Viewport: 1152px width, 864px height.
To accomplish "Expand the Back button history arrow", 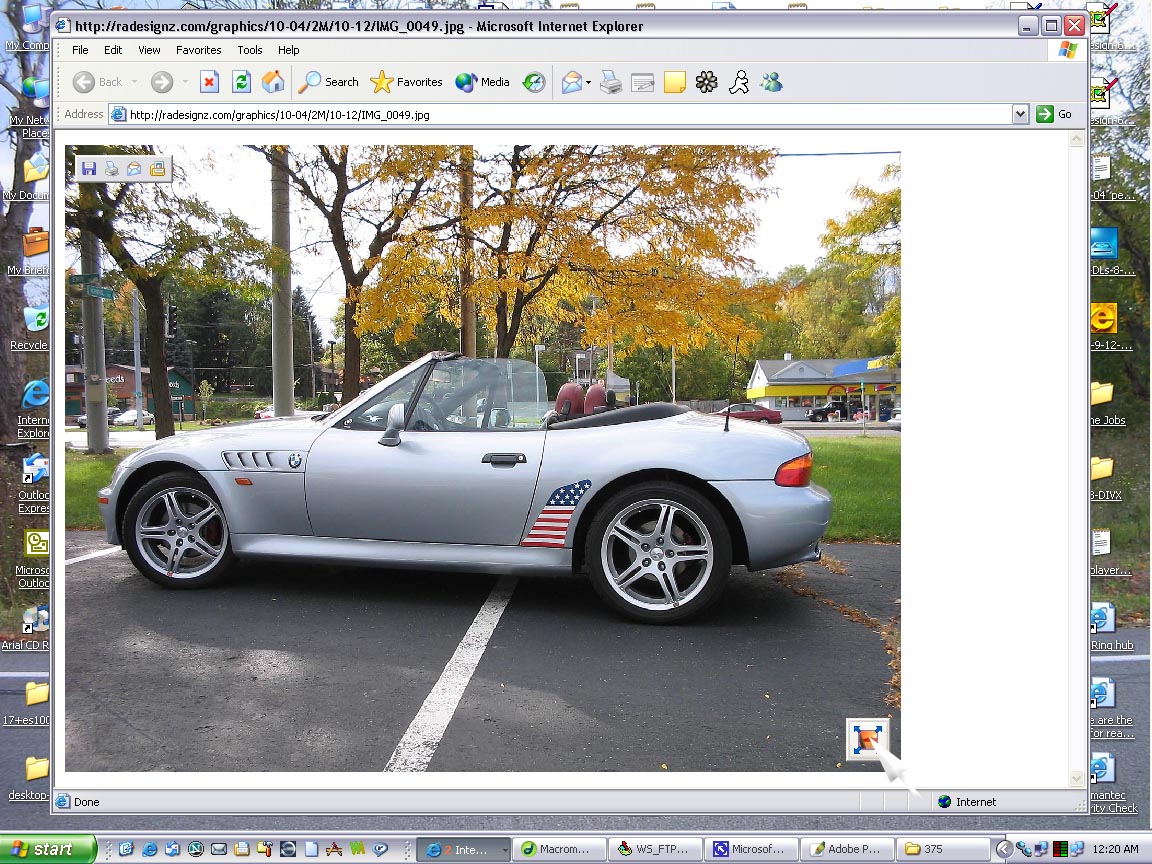I will pos(135,83).
